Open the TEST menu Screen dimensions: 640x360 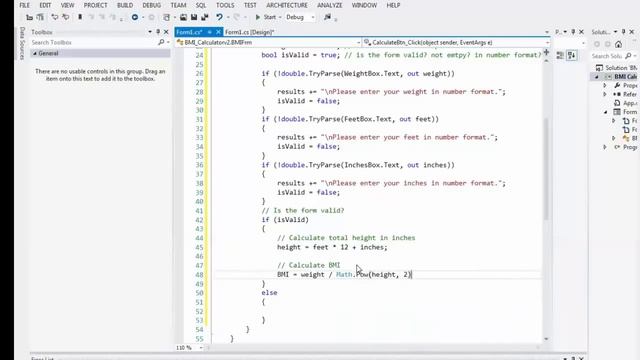coord(250,5)
